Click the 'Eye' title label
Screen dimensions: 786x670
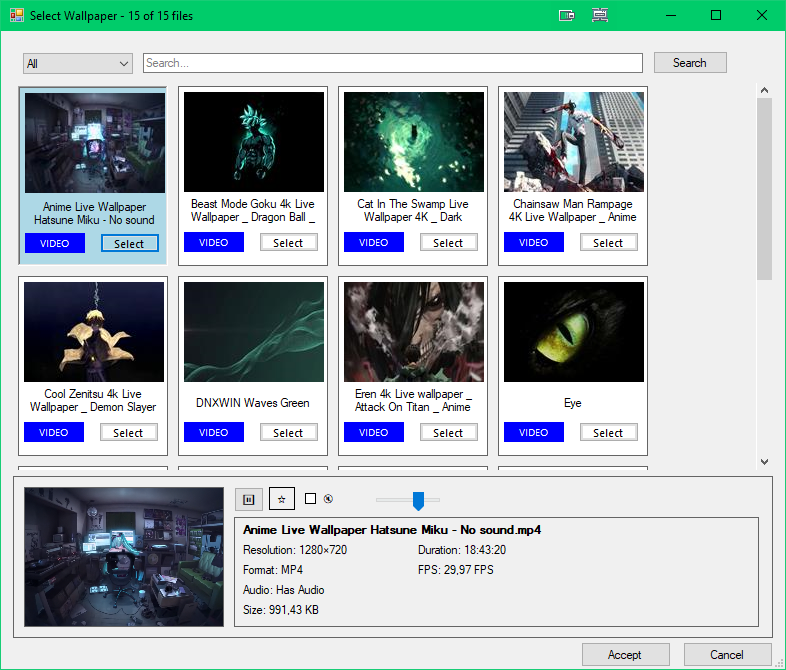(572, 403)
